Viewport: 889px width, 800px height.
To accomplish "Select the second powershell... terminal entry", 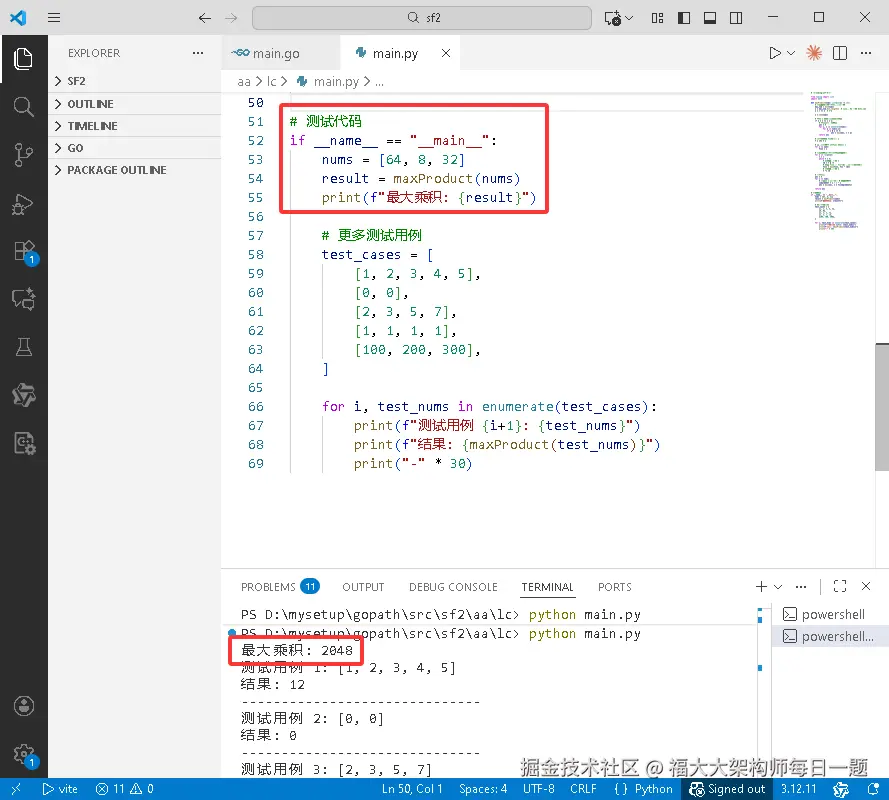I will pyautogui.click(x=829, y=636).
